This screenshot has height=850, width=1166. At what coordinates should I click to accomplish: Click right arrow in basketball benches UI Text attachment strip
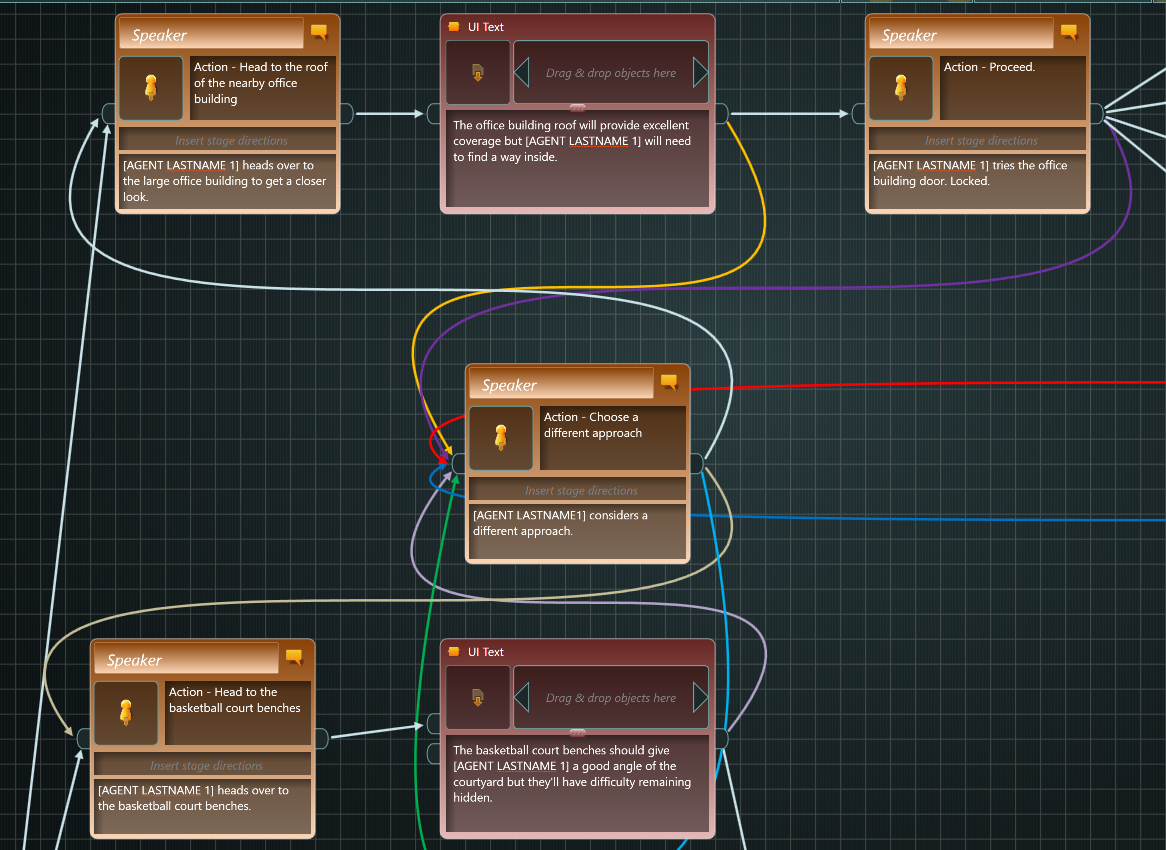700,698
